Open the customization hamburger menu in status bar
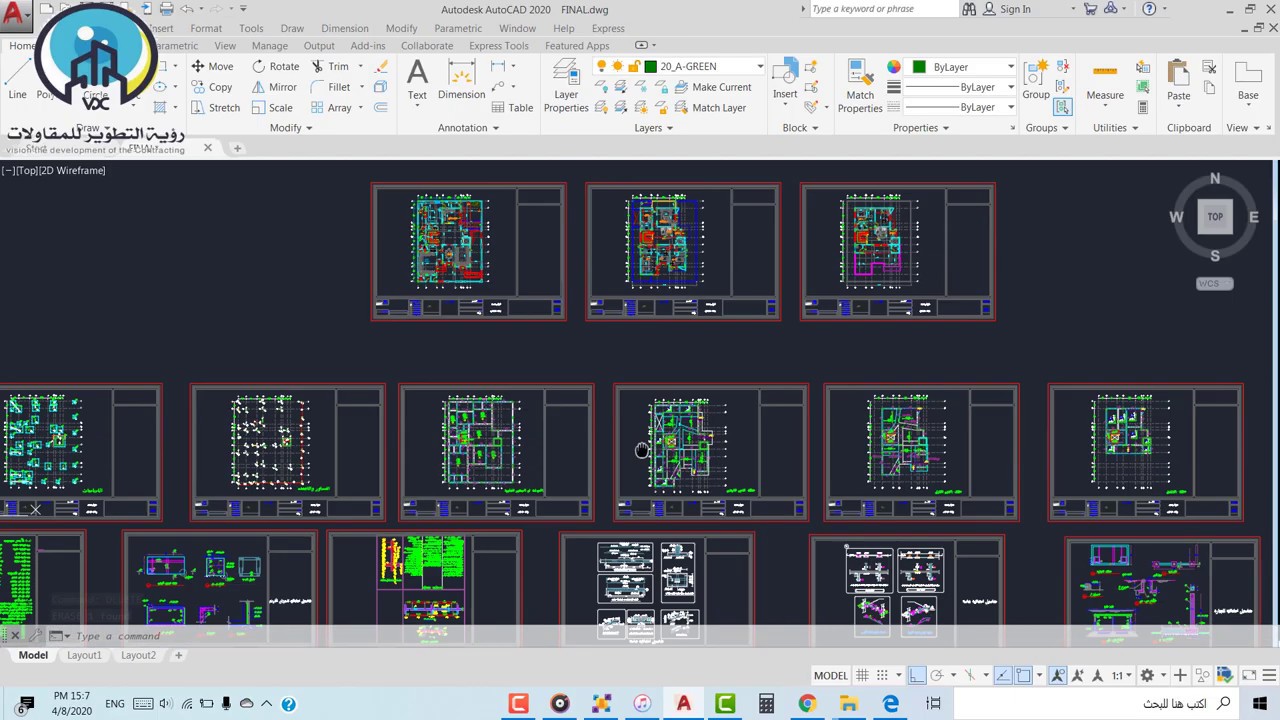 point(1268,675)
